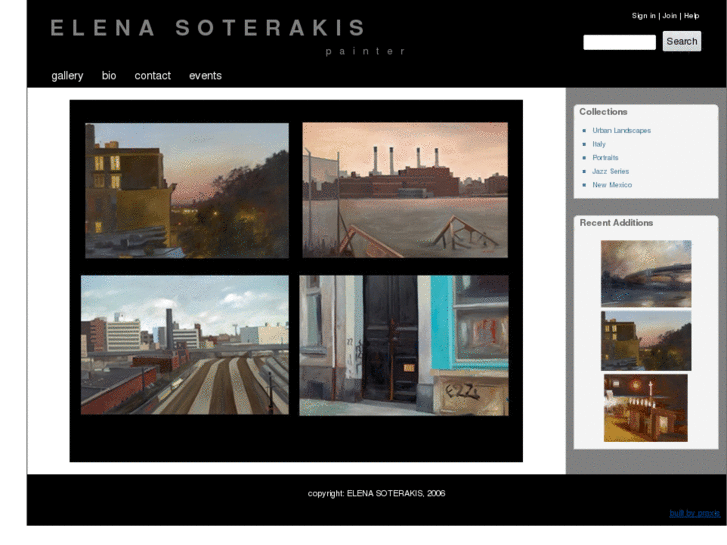This screenshot has width=727, height=545.
Task: Open the Urban Landscapes collection
Action: pyautogui.click(x=621, y=131)
